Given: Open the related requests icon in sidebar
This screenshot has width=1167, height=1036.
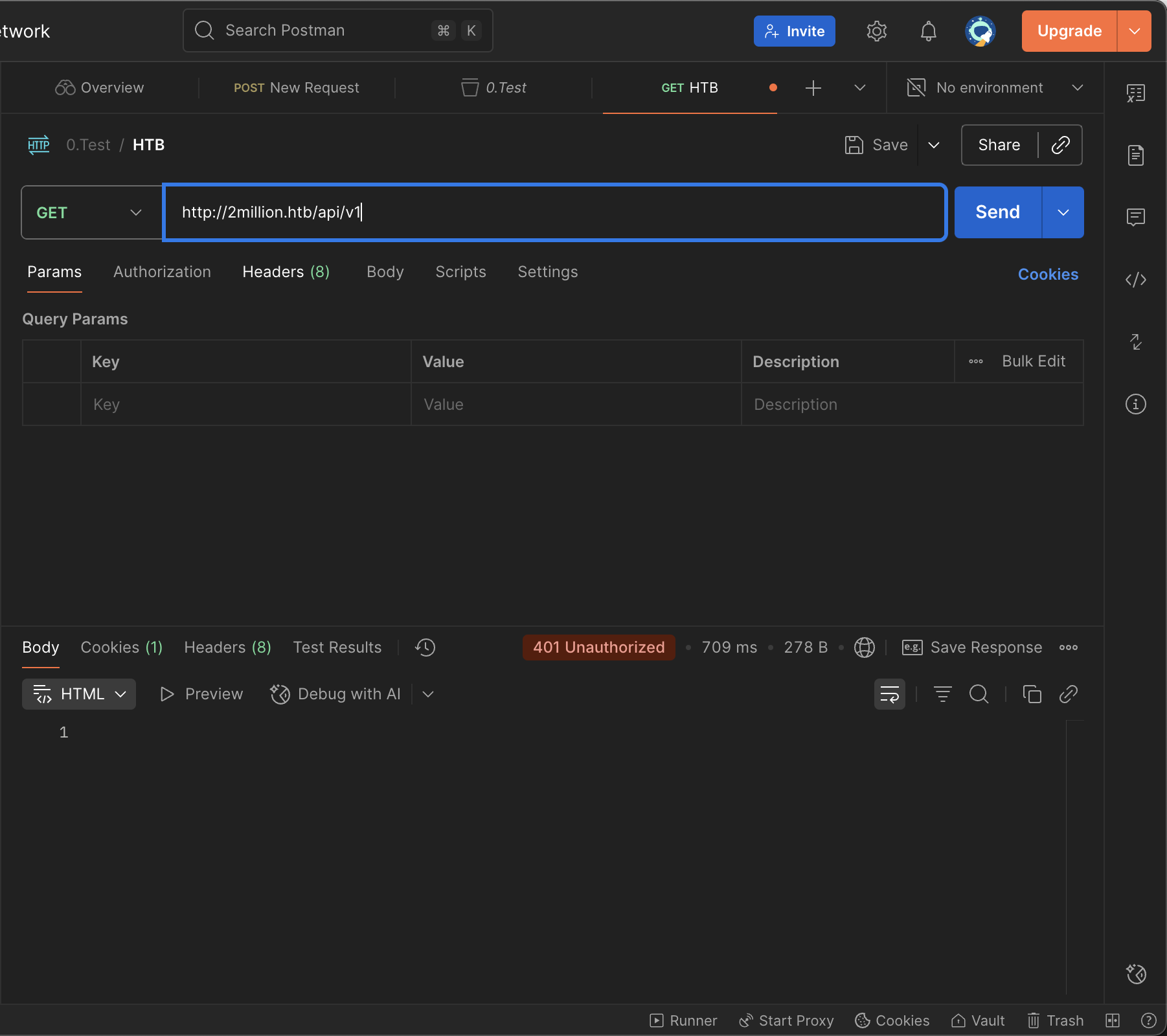Looking at the screenshot, I should point(1136,341).
